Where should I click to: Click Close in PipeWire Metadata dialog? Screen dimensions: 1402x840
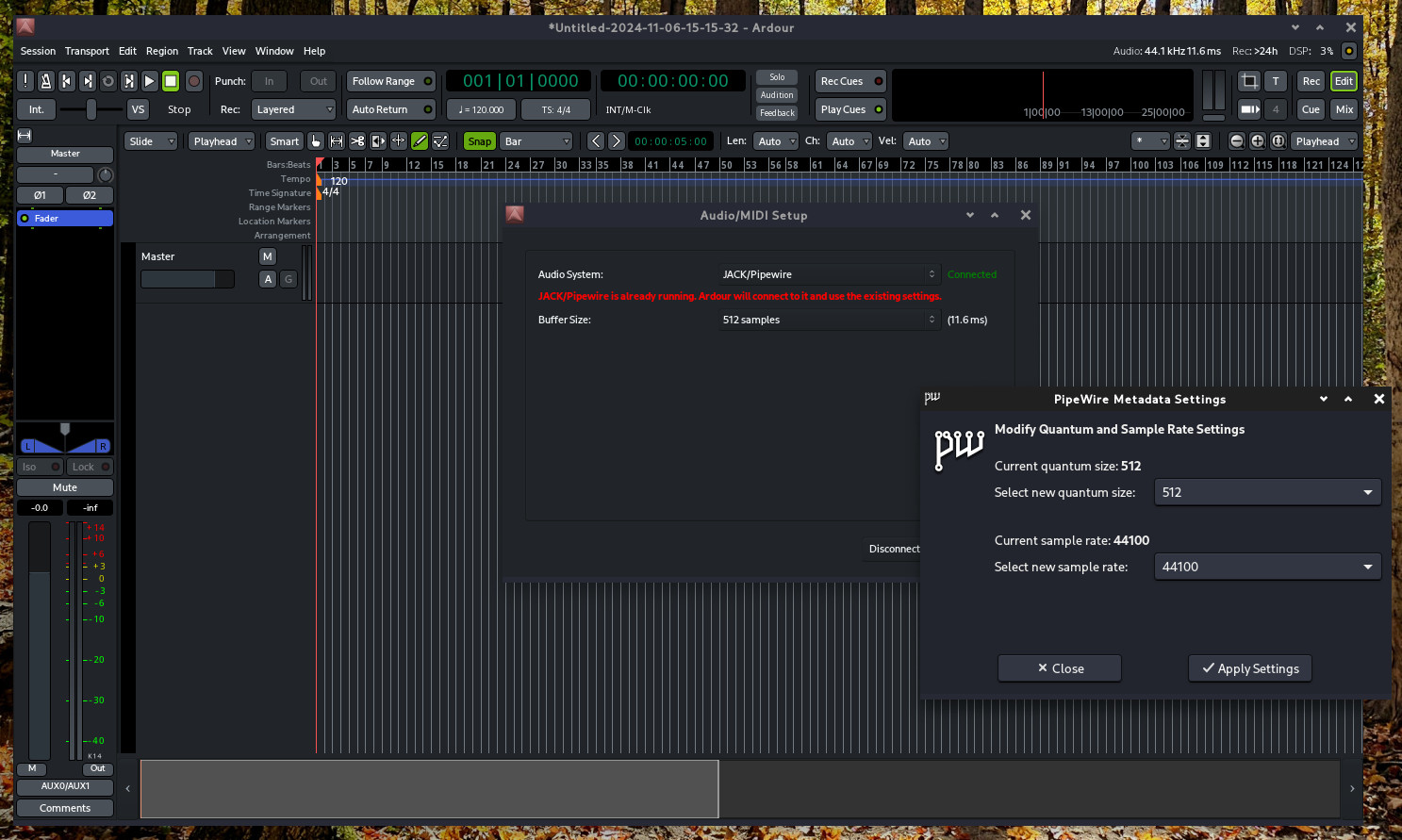pyautogui.click(x=1060, y=668)
